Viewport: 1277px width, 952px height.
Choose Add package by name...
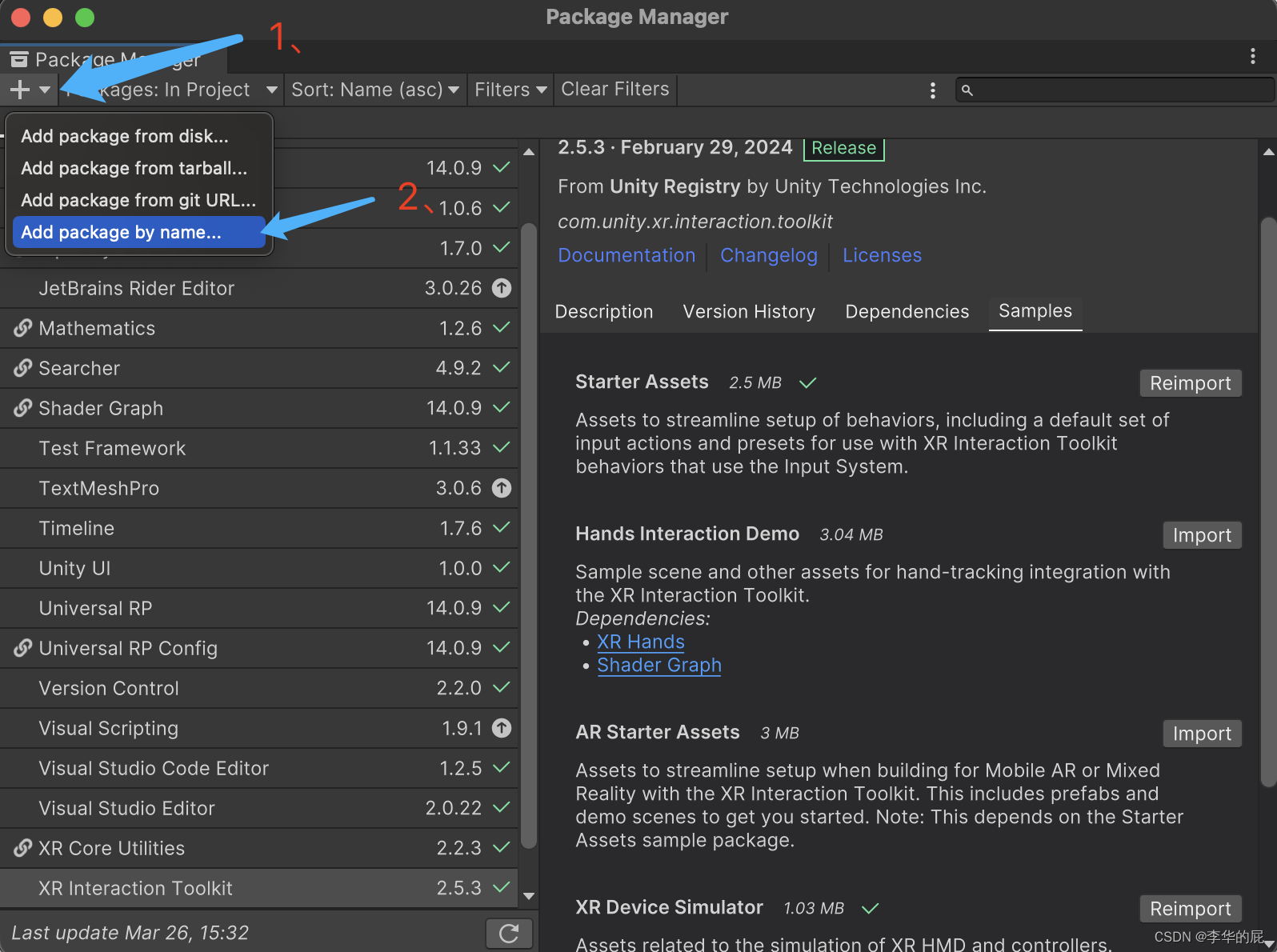[x=138, y=232]
